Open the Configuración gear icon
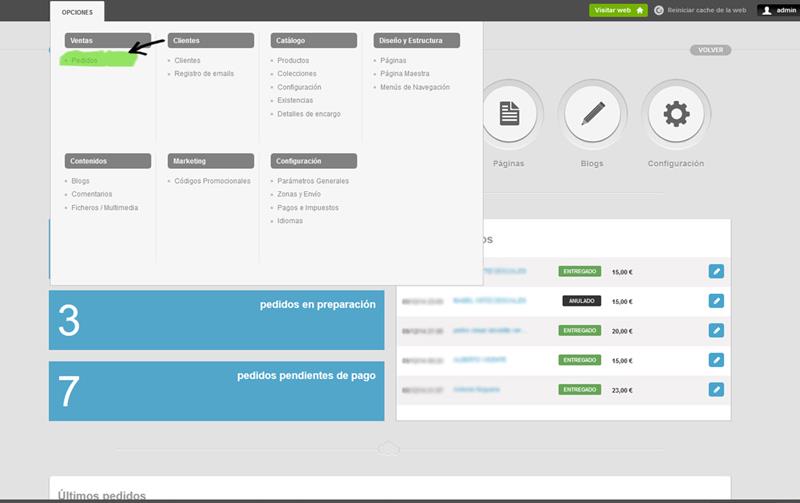This screenshot has width=800, height=503. point(676,115)
